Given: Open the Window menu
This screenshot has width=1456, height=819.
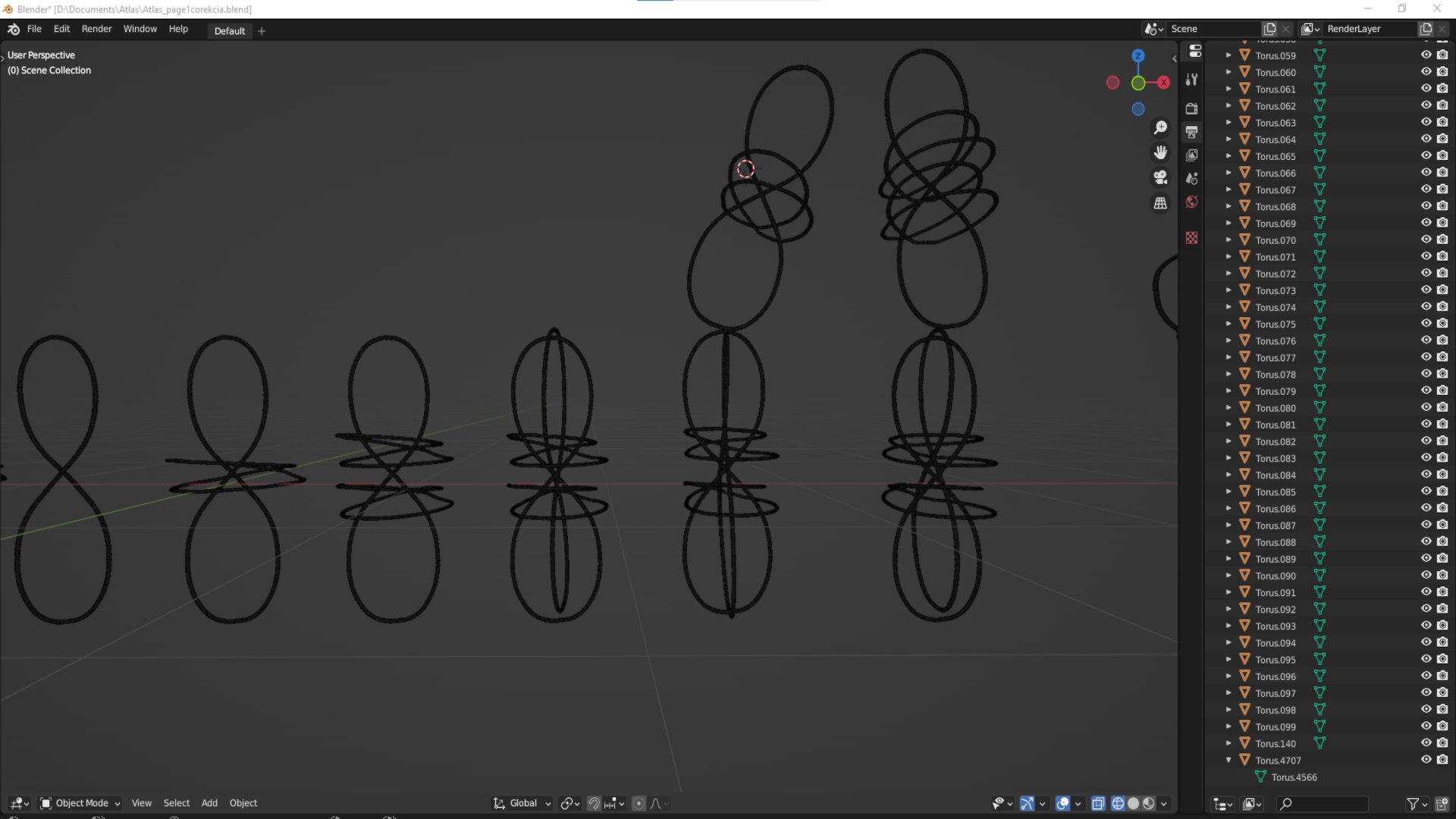Looking at the screenshot, I should point(140,29).
